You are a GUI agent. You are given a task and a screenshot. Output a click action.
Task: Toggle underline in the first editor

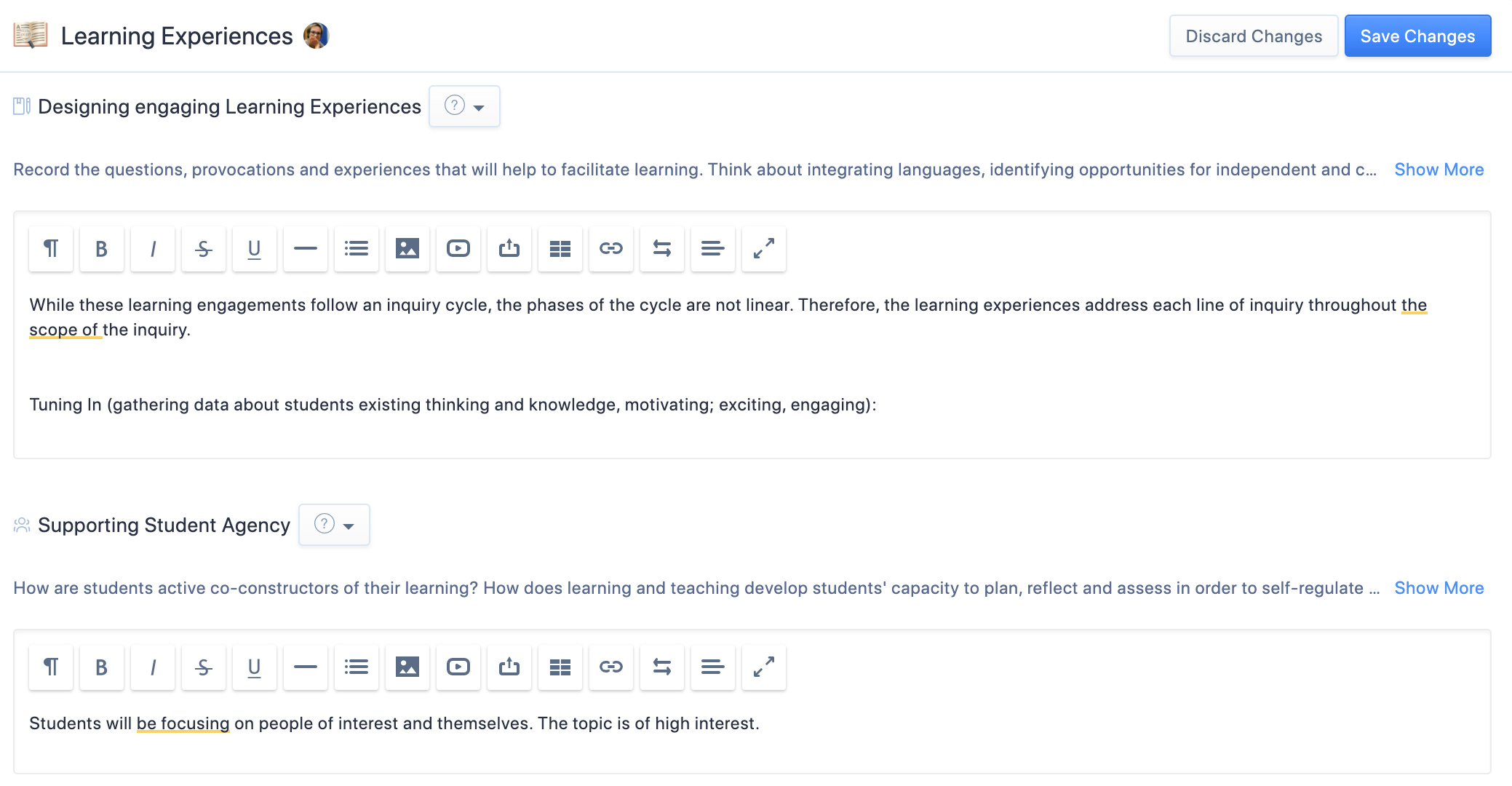pyautogui.click(x=255, y=249)
